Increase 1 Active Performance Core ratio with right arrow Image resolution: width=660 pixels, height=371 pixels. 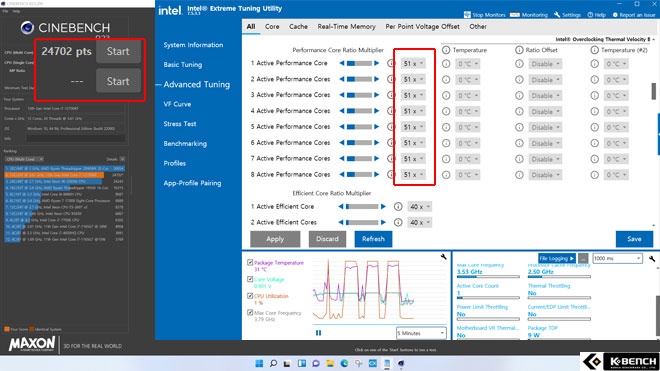pyautogui.click(x=377, y=63)
